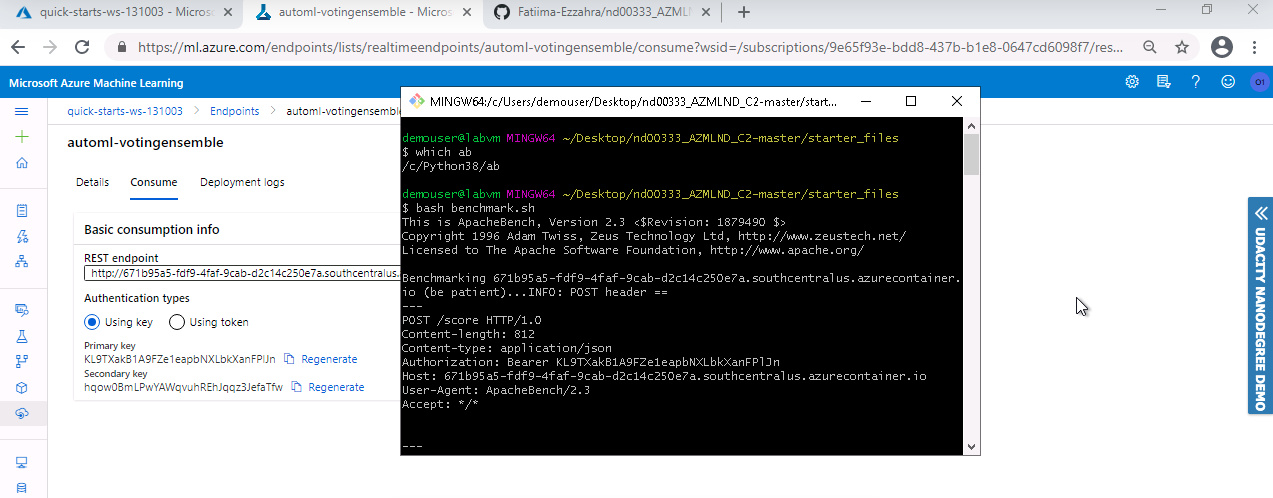This screenshot has height=498, width=1273.
Task: Regenerate the primary key
Action: coord(329,359)
